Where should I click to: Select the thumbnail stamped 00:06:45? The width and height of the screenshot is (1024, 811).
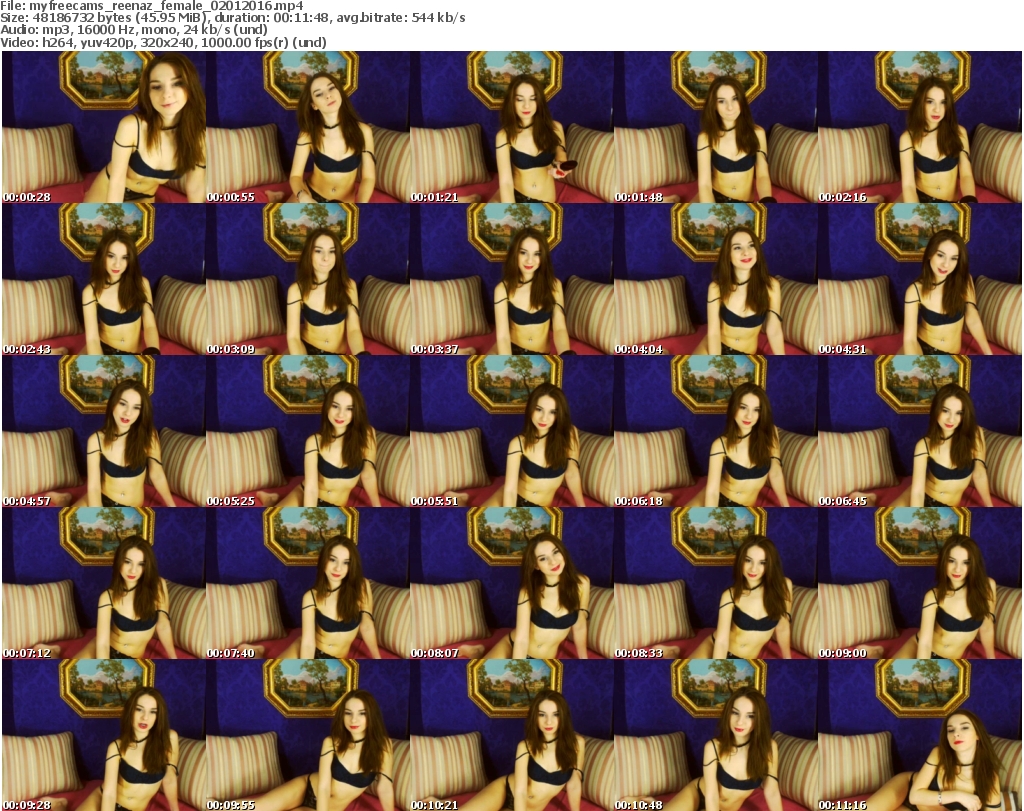pos(920,432)
